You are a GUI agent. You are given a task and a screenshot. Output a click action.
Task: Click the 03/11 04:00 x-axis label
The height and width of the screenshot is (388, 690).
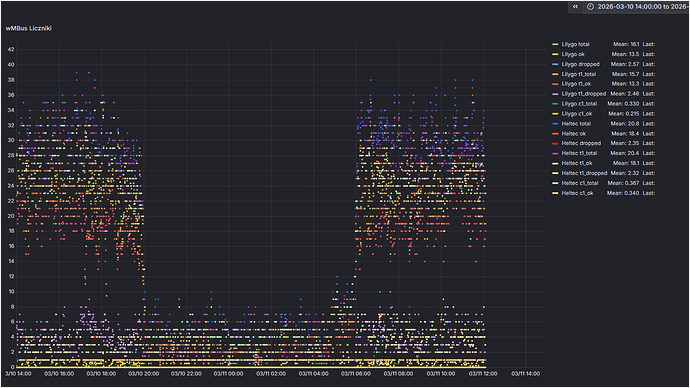coord(314,373)
